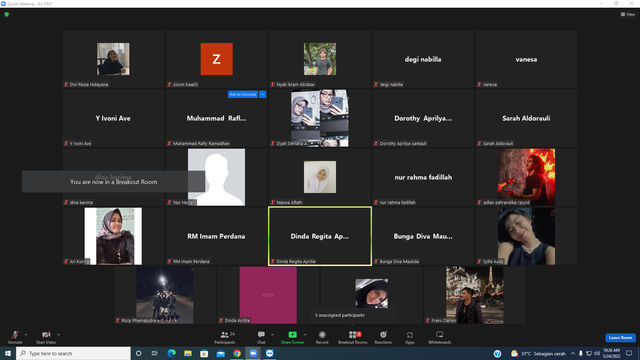Viewport: 640px width, 360px height.
Task: Open Zoom Apps
Action: [410, 337]
